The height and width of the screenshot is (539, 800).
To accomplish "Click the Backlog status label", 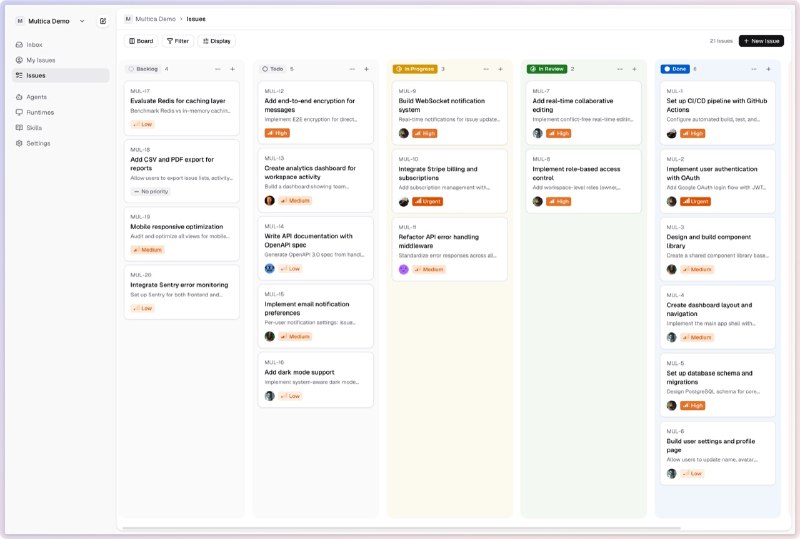I will click(x=143, y=69).
